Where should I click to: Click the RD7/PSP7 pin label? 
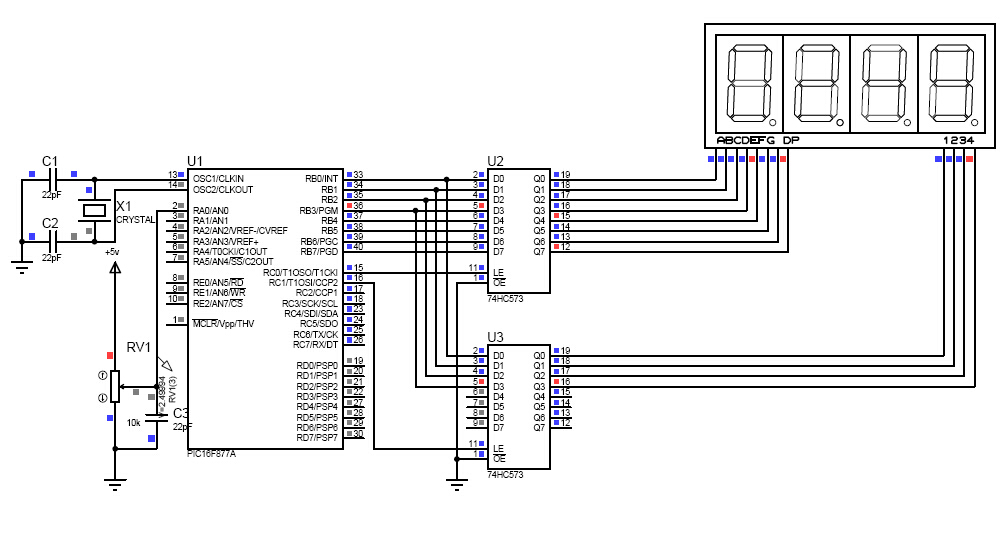(x=317, y=438)
